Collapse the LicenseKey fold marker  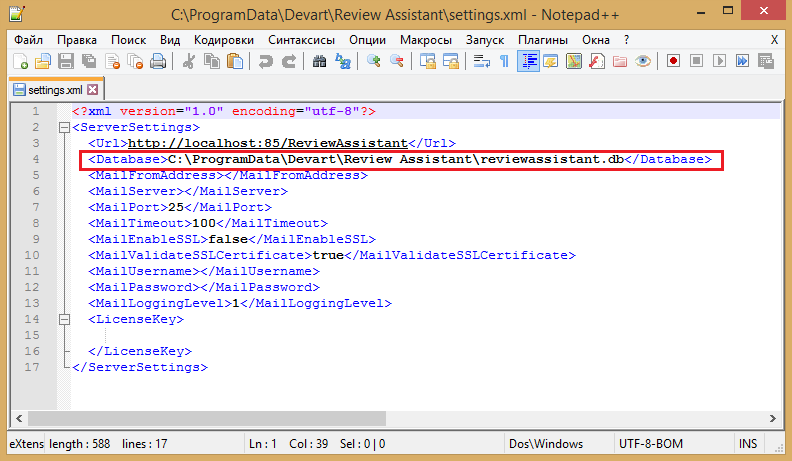[64, 319]
